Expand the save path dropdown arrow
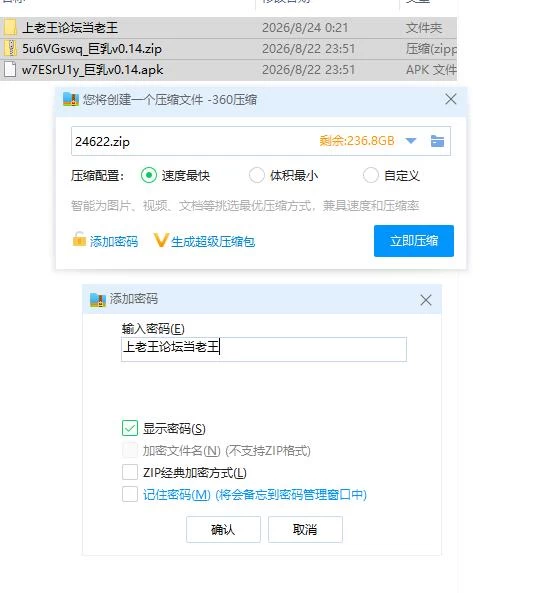Viewport: 554px width, 593px height. point(411,141)
